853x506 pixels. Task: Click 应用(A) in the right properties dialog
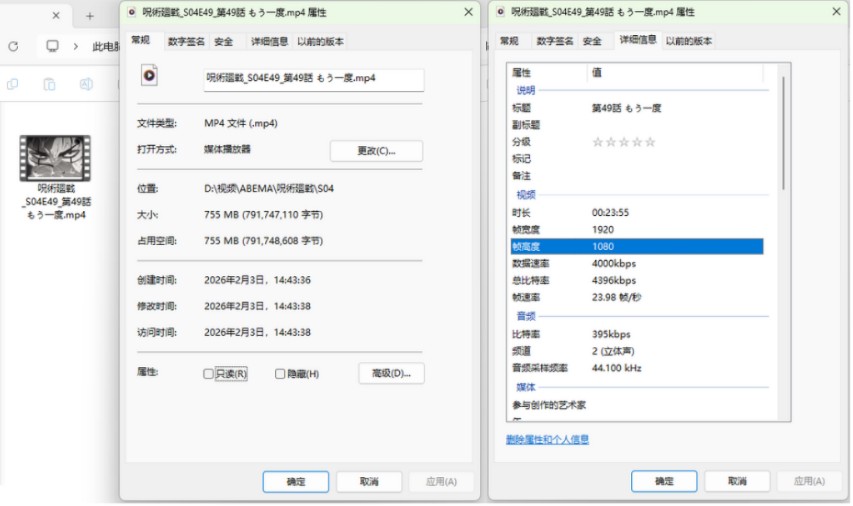[x=809, y=482]
